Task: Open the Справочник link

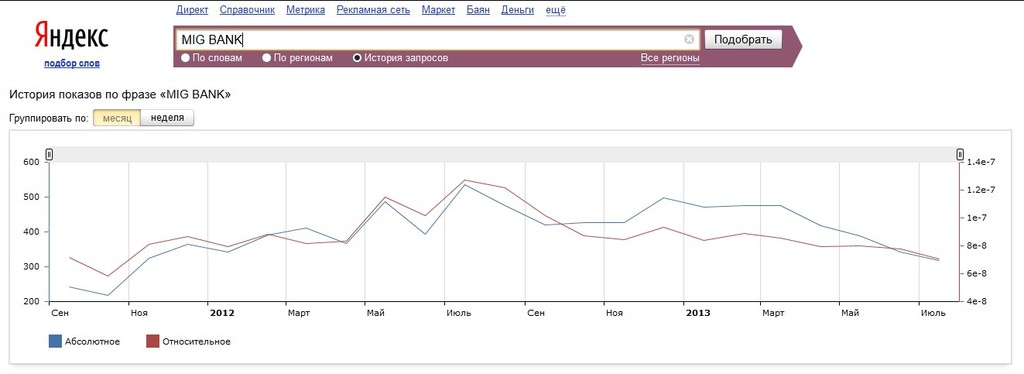Action: [248, 10]
